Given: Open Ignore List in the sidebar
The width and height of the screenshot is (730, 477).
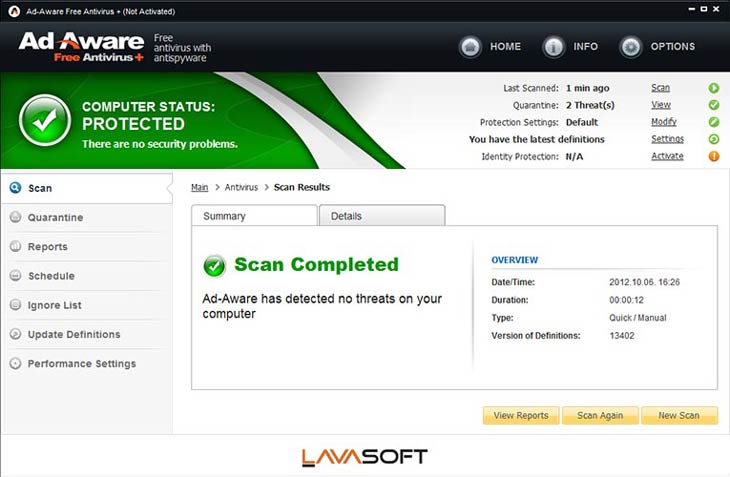Looking at the screenshot, I should [x=87, y=305].
